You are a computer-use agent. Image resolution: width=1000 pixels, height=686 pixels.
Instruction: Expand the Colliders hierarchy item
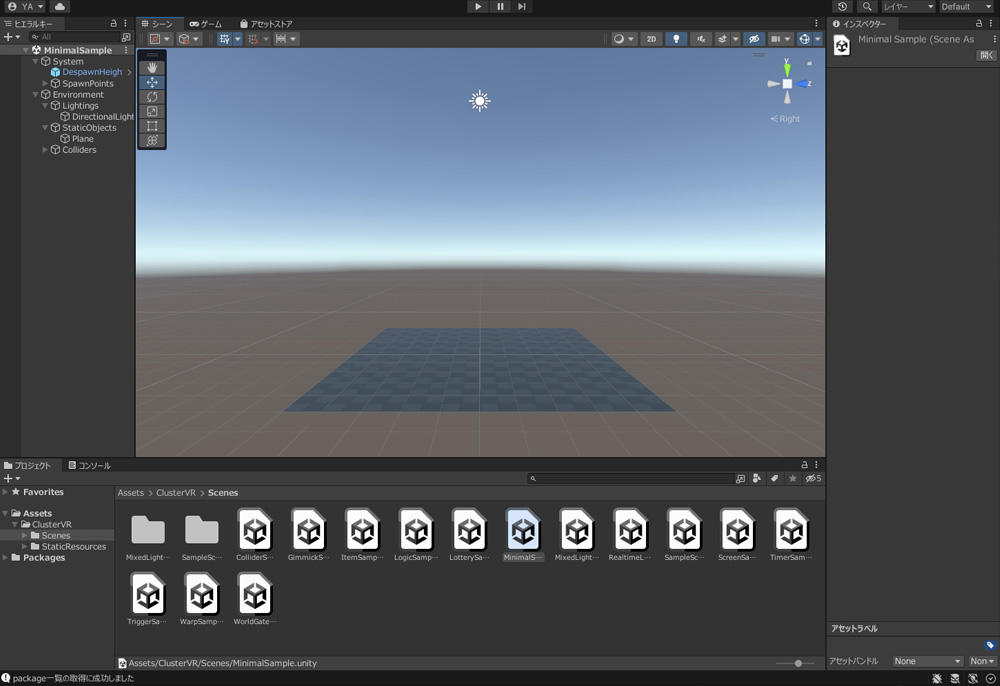click(45, 150)
